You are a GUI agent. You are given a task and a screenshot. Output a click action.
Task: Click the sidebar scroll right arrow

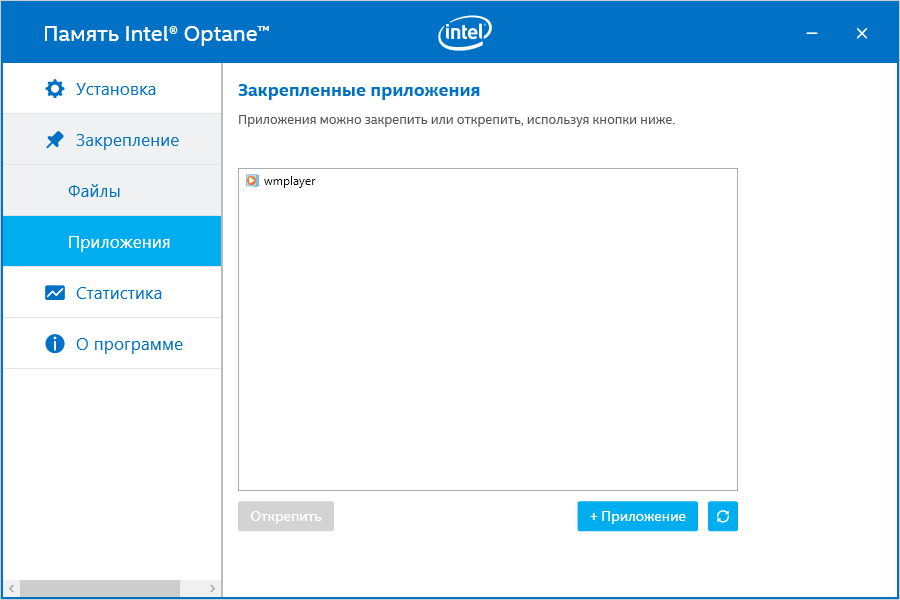click(x=212, y=588)
